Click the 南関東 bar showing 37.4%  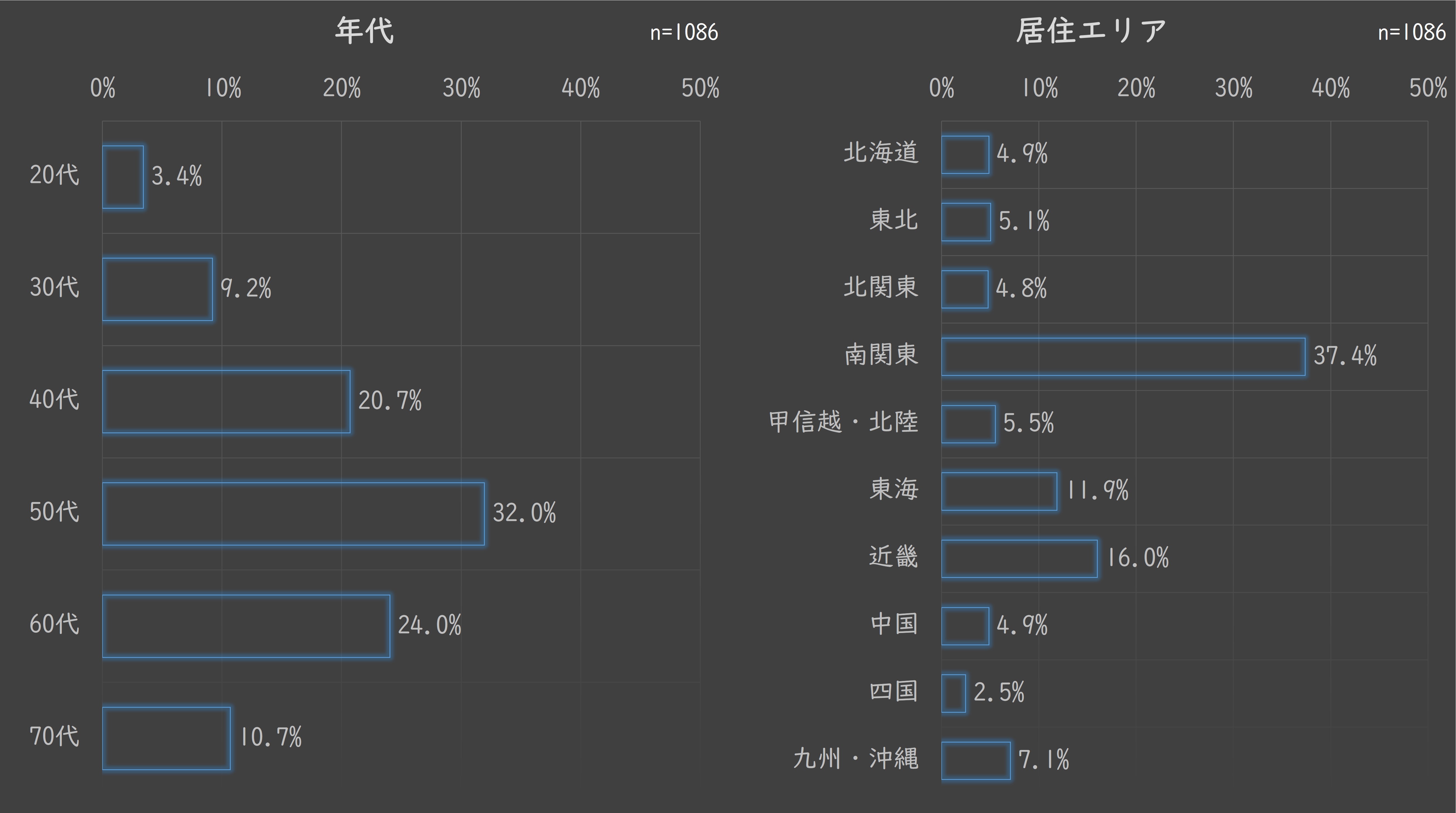tap(1123, 357)
